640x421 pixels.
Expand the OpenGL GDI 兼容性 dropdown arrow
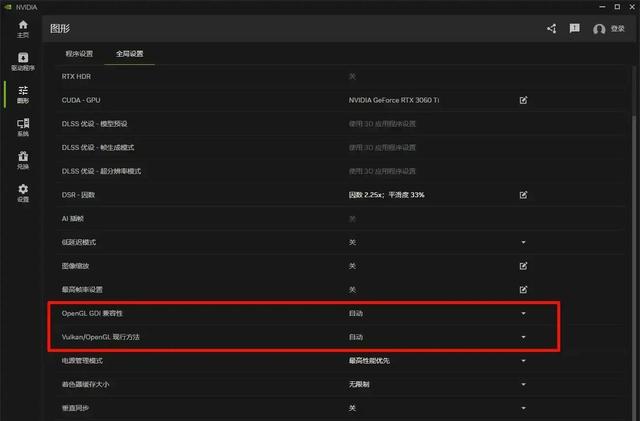(x=523, y=313)
